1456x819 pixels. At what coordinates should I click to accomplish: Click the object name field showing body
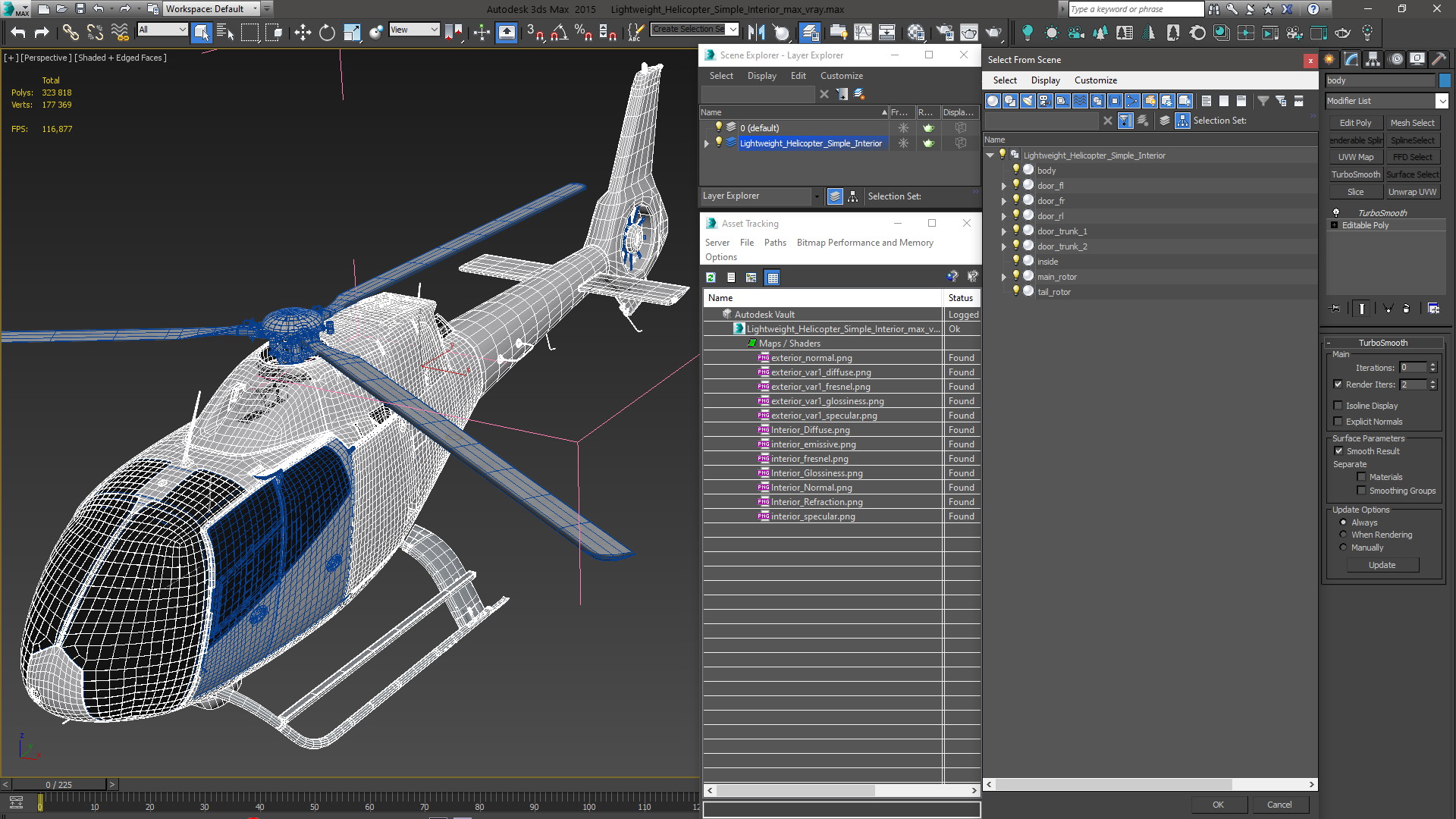coord(1379,80)
